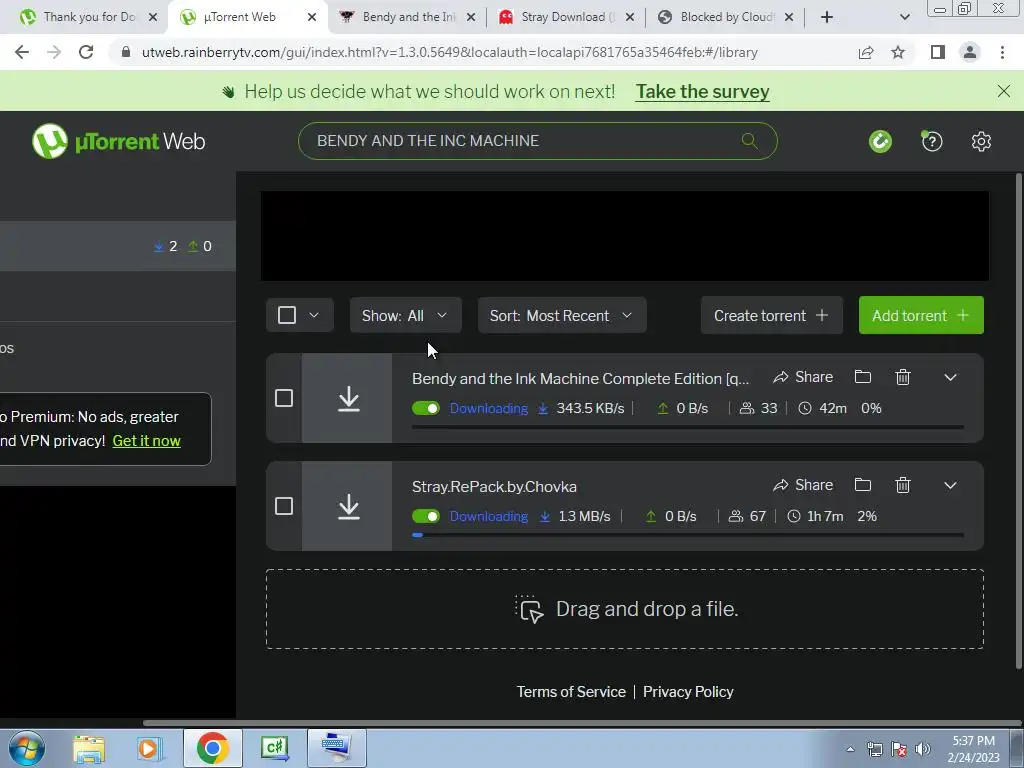Screen dimensions: 1024x768
Task: Go back in the browser
Action: point(22,52)
